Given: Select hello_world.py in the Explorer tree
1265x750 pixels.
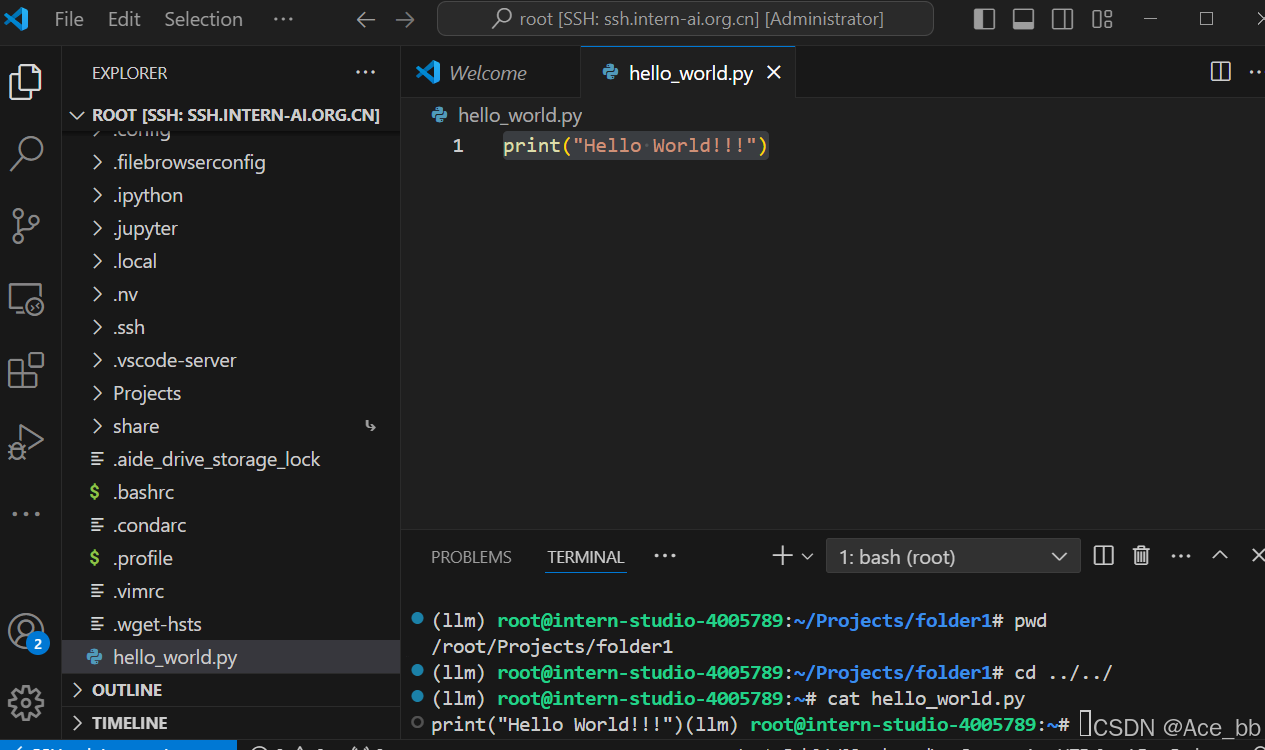Looking at the screenshot, I should click(231, 657).
